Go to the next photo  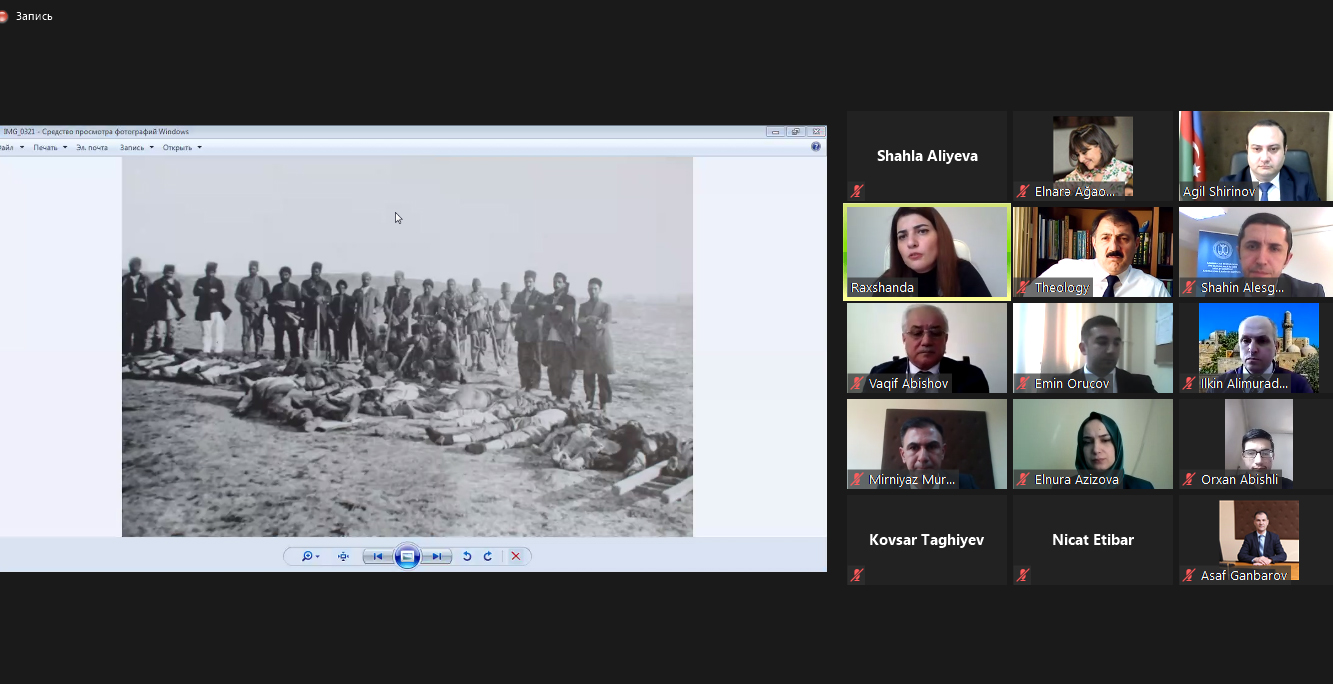coord(437,556)
